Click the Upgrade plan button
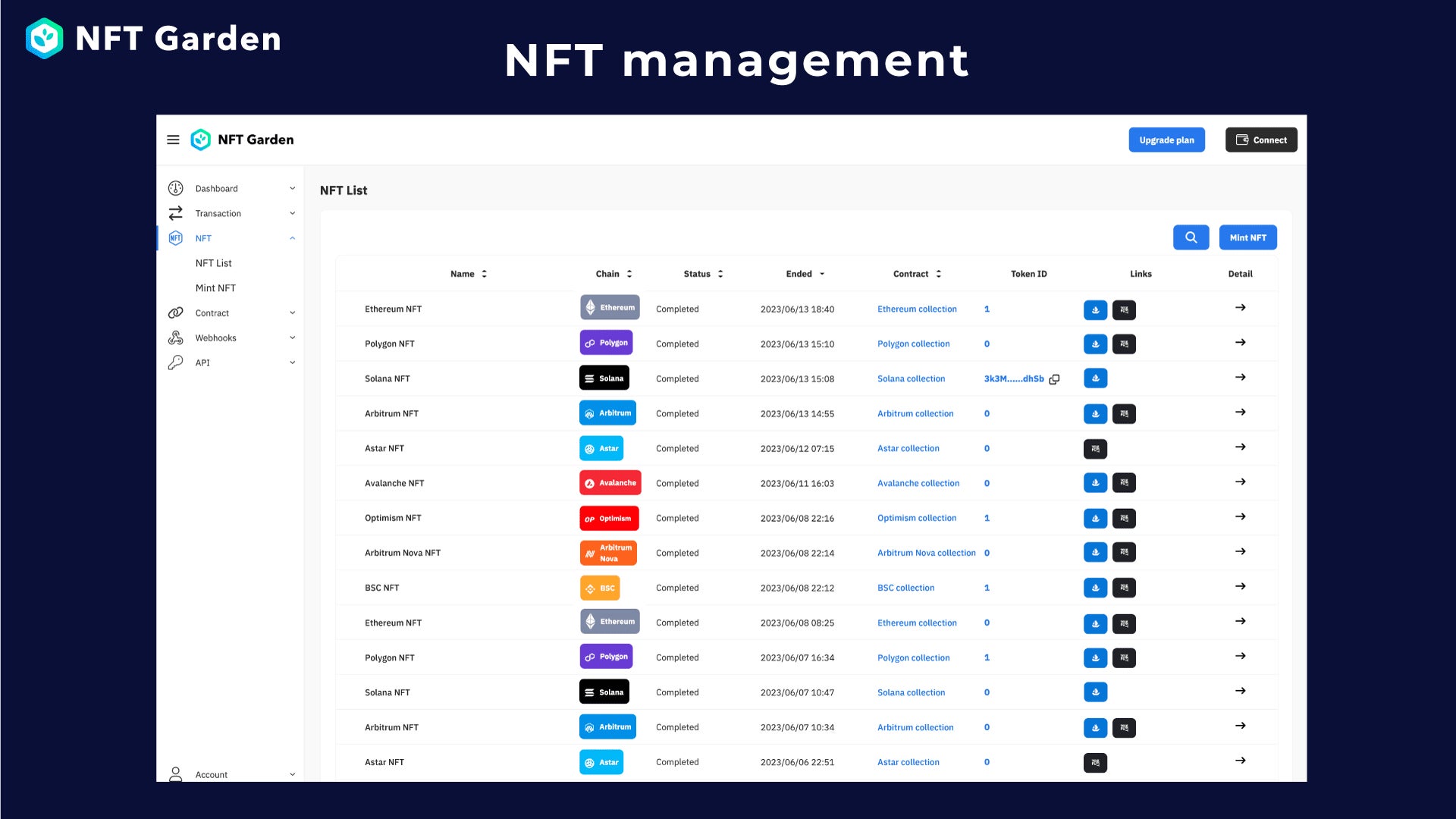This screenshot has width=1456, height=819. [x=1166, y=140]
